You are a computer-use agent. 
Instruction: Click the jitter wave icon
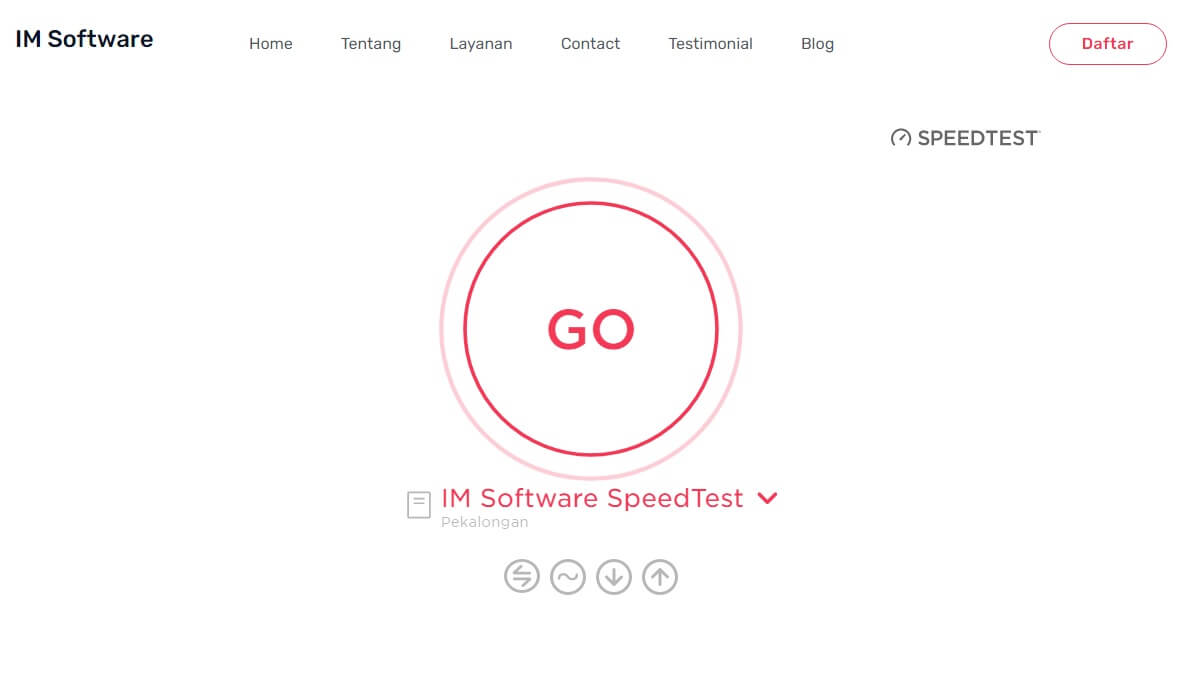567,577
